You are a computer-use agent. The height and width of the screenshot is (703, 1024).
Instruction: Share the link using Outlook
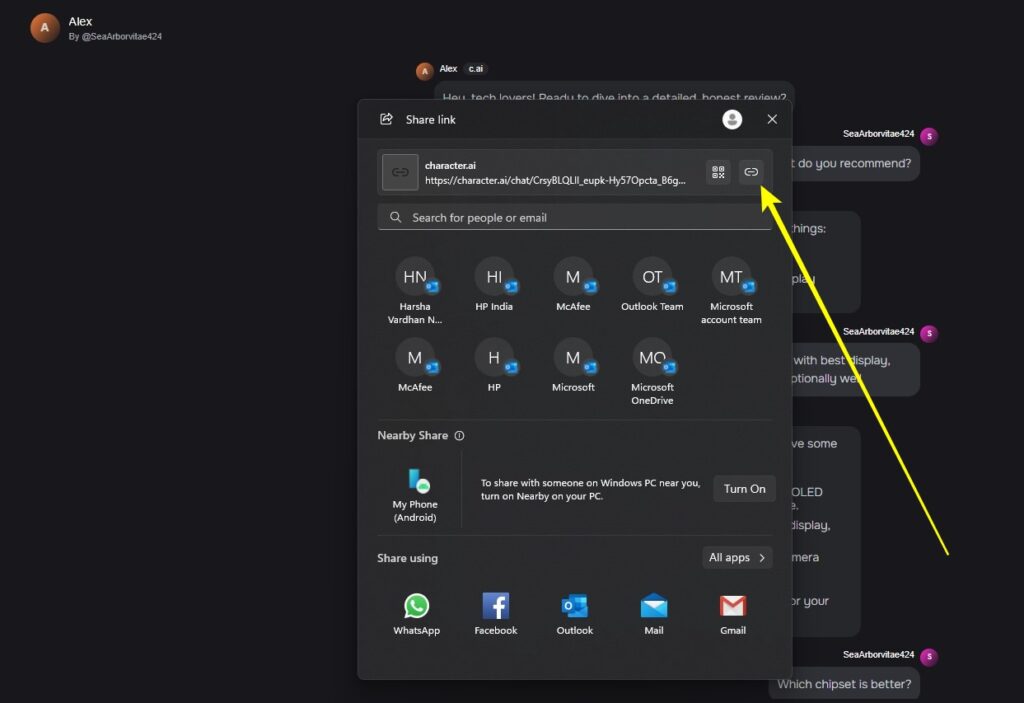pyautogui.click(x=575, y=613)
